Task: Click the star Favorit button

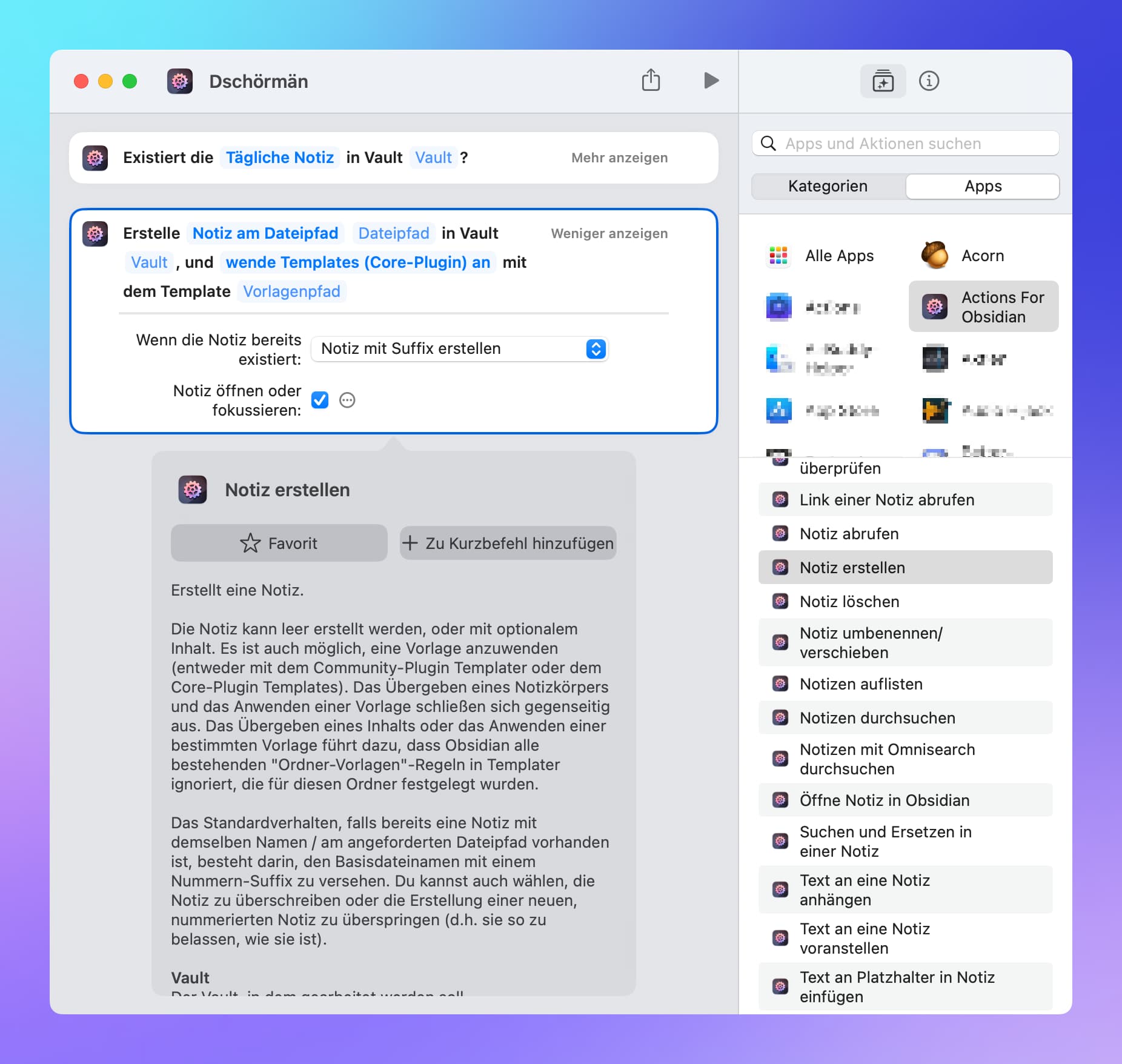Action: (x=279, y=543)
